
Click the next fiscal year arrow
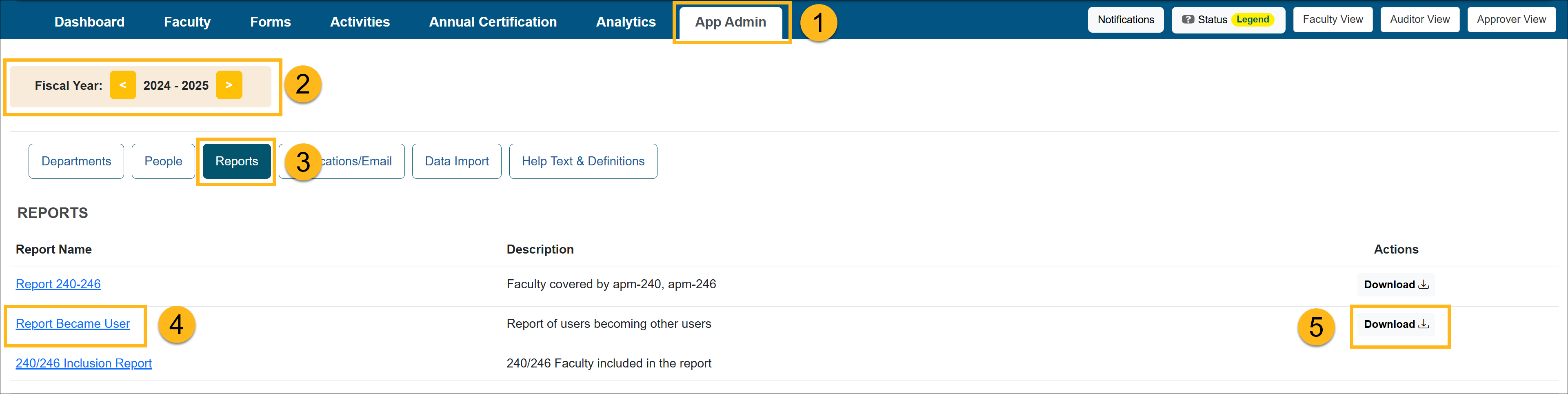click(x=229, y=85)
